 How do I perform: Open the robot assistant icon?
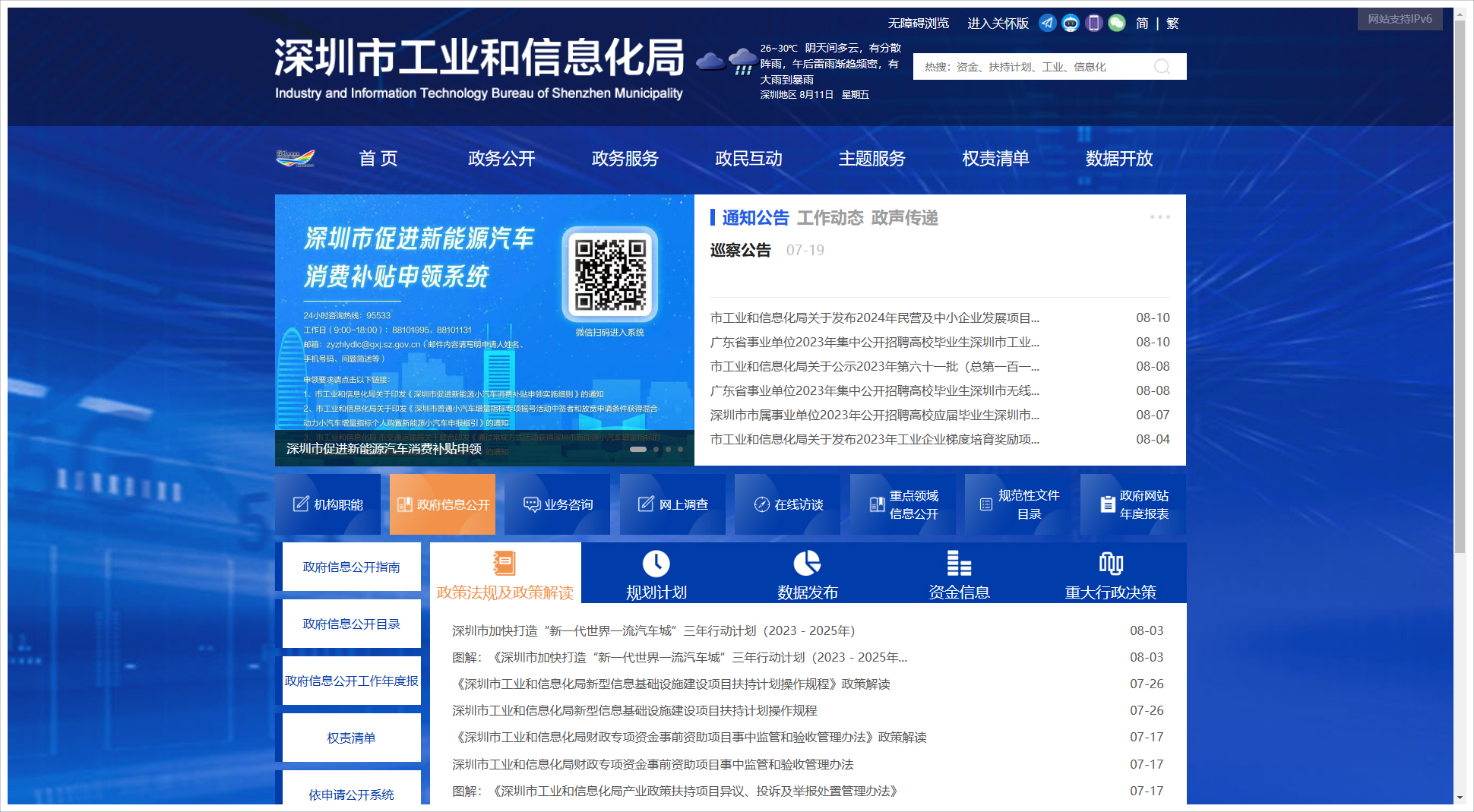click(1070, 23)
